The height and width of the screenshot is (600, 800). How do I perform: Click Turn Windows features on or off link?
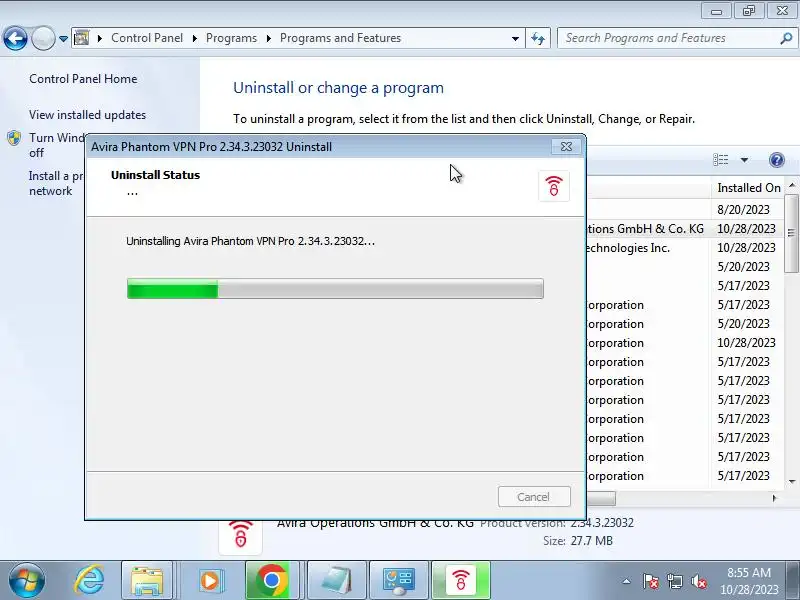click(57, 145)
